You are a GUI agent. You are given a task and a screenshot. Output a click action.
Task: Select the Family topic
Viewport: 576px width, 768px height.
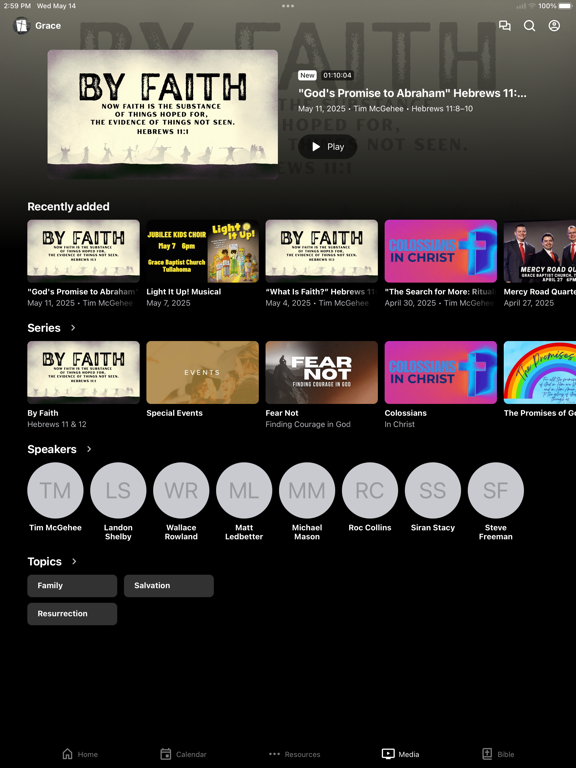pyautogui.click(x=72, y=586)
